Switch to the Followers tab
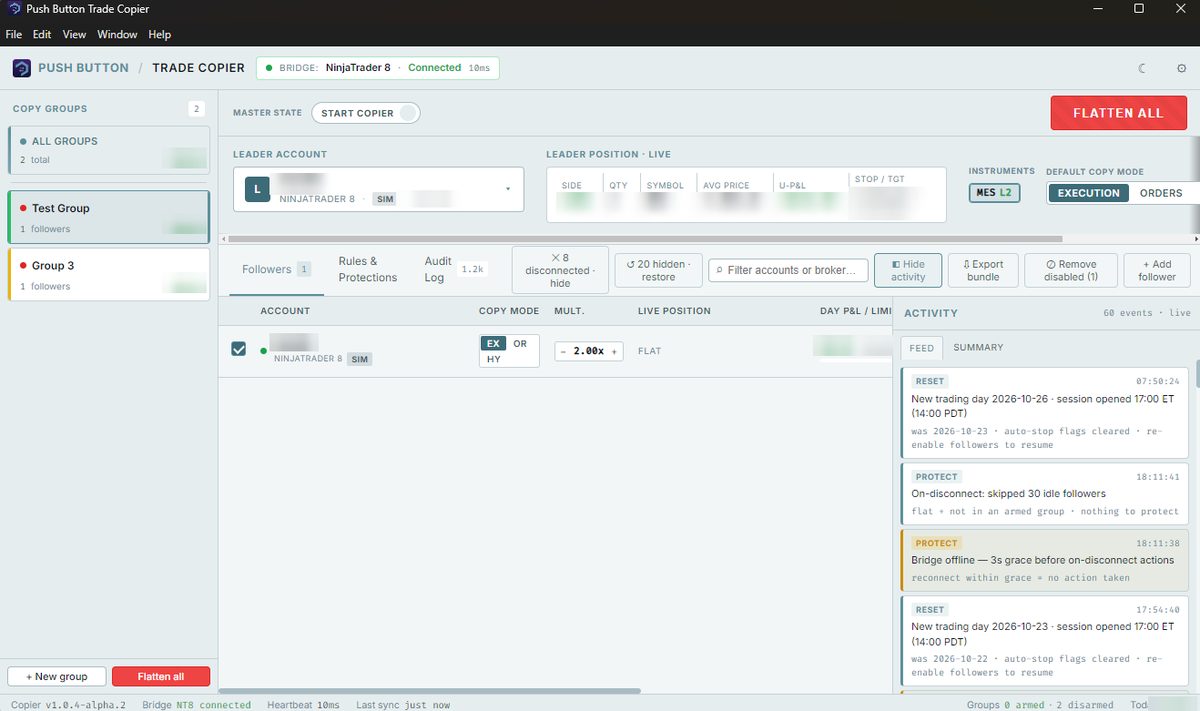Viewport: 1200px width, 711px height. [276, 269]
